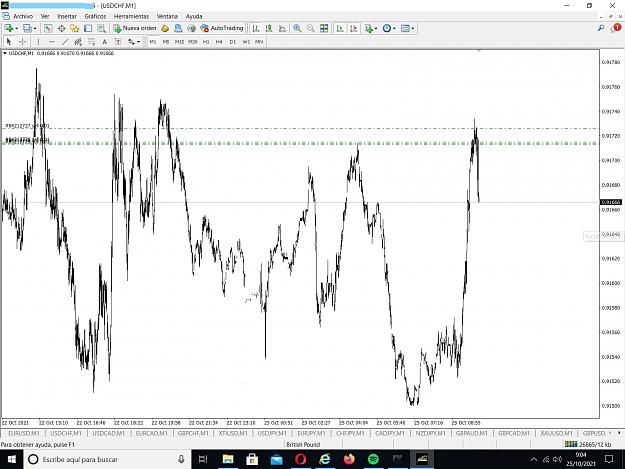
Task: Open the Profiles toolbar icon
Action: click(27, 28)
